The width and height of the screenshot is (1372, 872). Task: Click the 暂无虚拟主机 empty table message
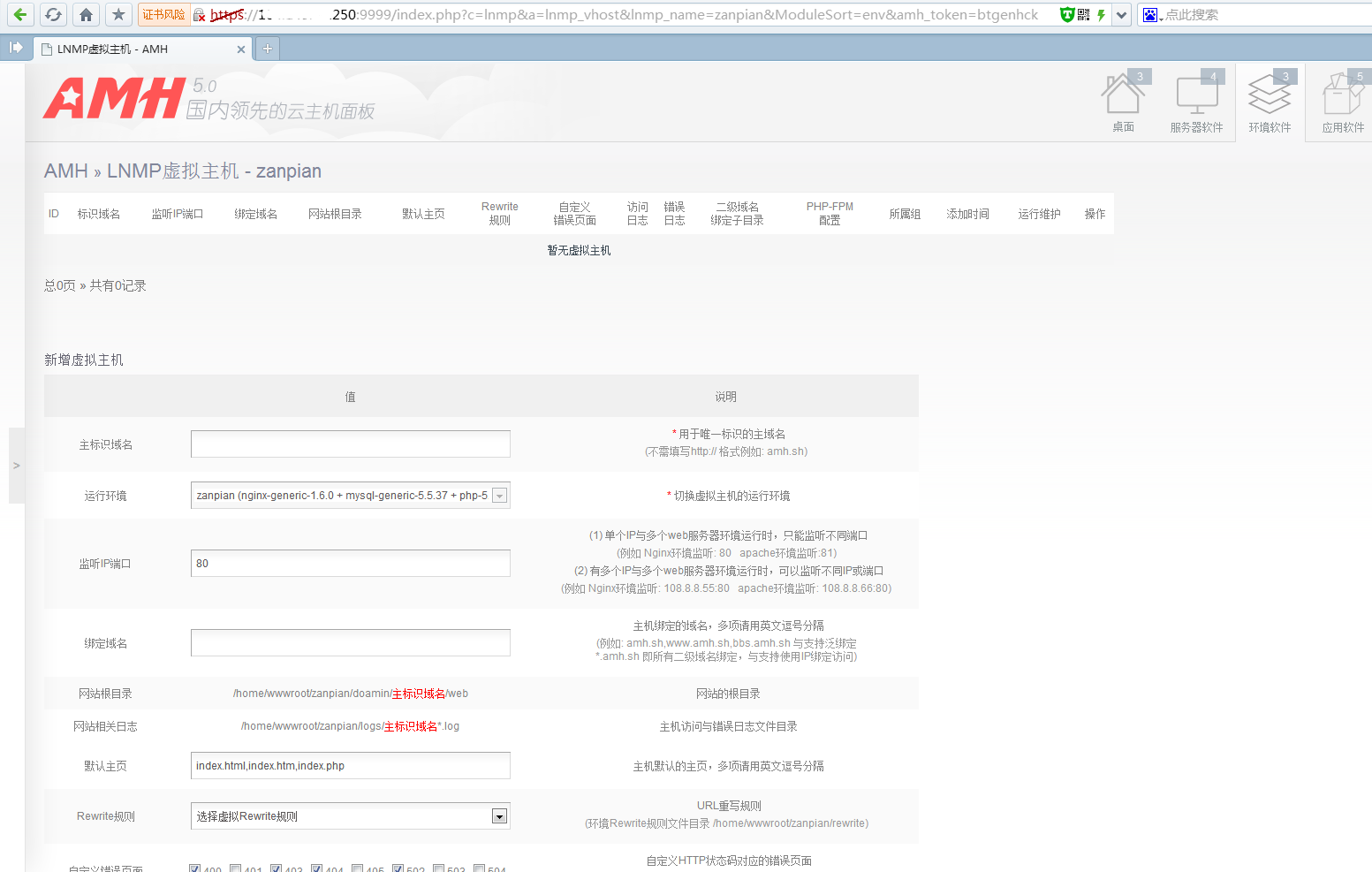tap(579, 251)
